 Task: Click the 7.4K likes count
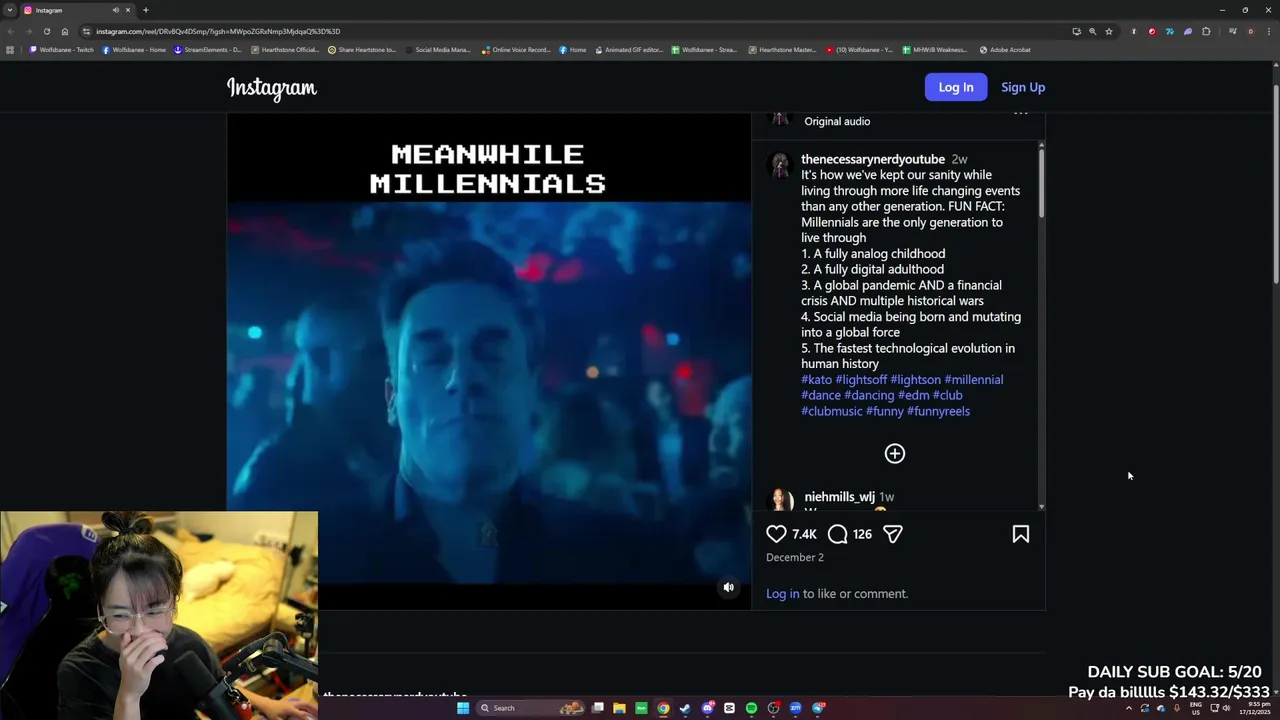[805, 534]
